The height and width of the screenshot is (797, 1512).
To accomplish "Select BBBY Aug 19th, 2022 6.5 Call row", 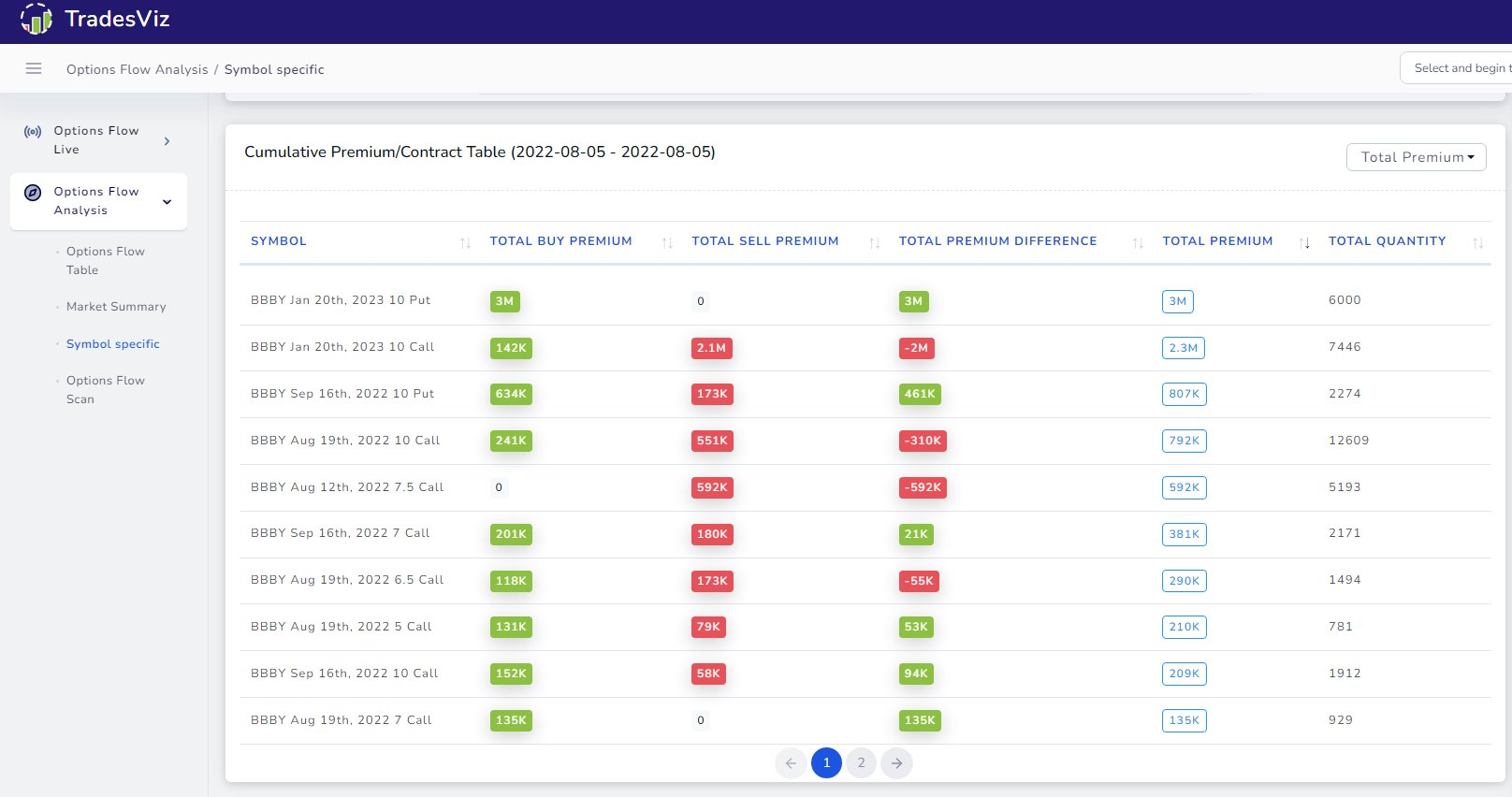I will (x=865, y=581).
